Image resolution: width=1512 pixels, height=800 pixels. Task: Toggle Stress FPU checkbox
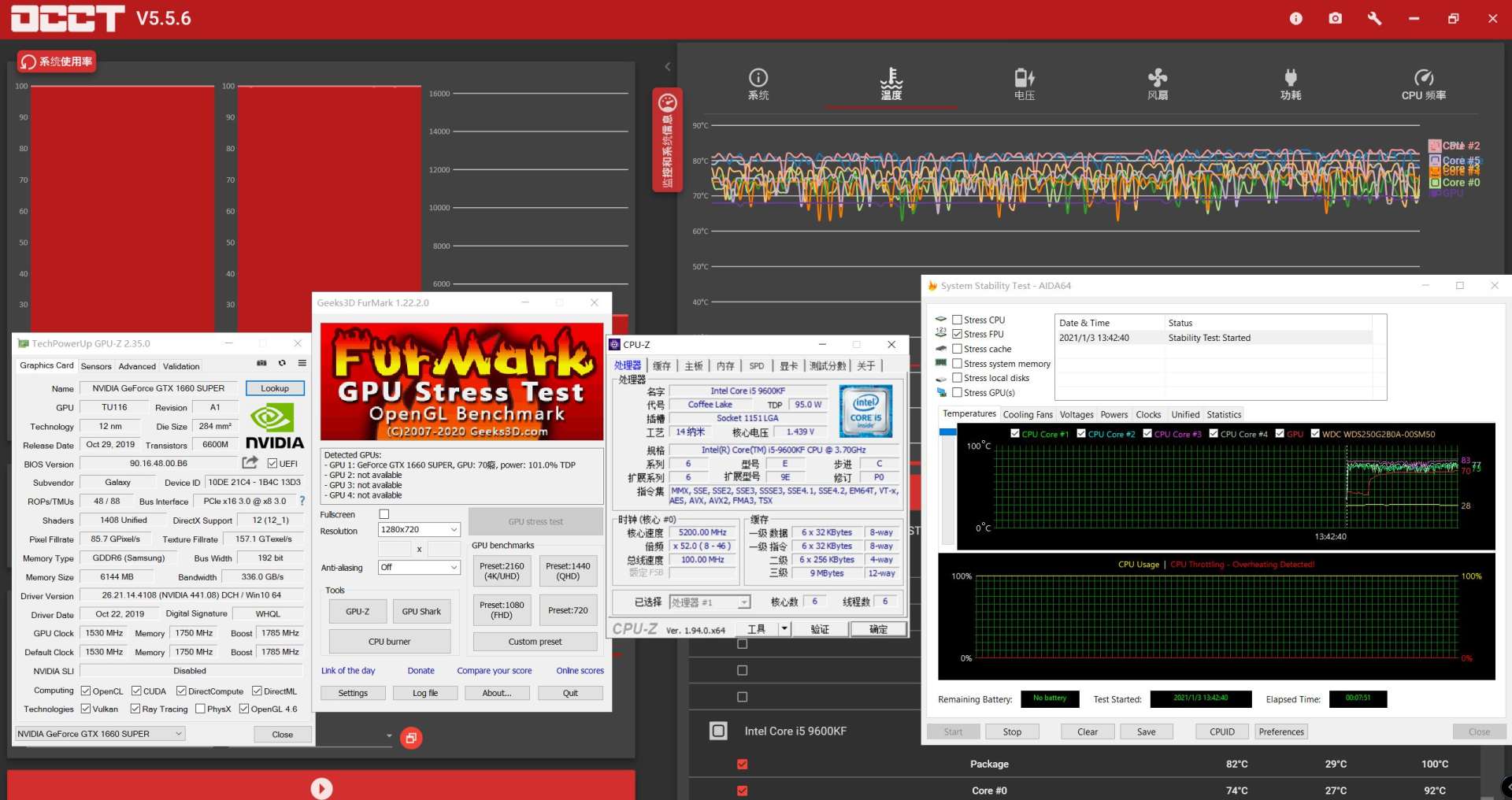[x=957, y=334]
